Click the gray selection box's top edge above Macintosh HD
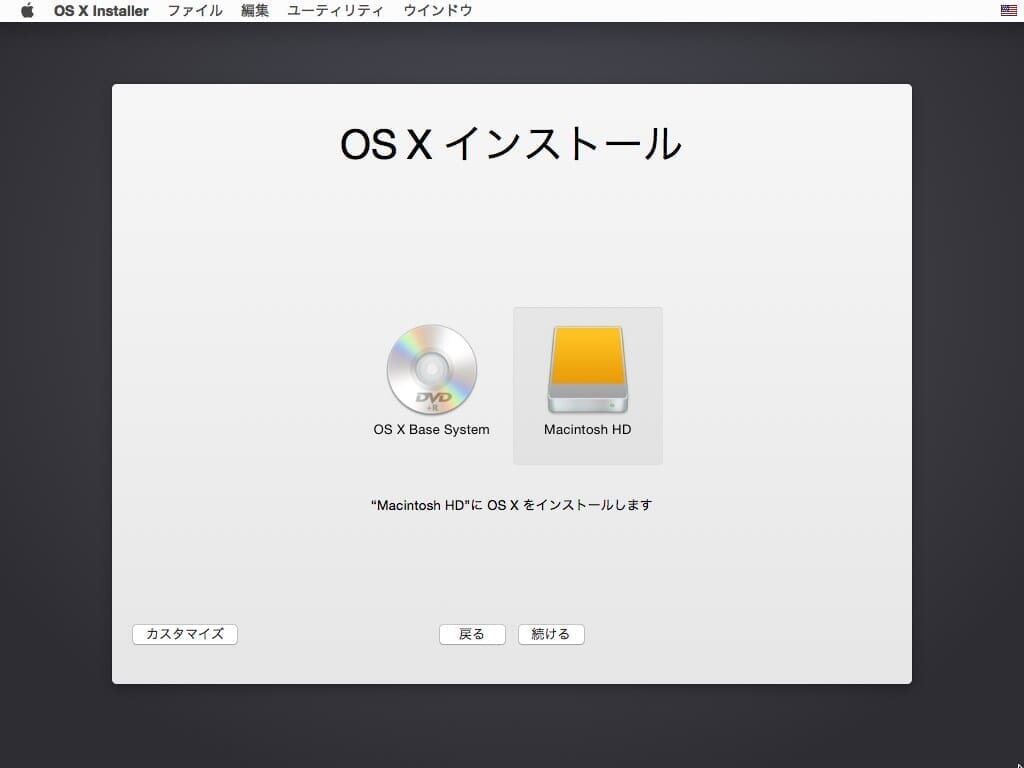Screen dimensions: 1024x768 point(587,310)
